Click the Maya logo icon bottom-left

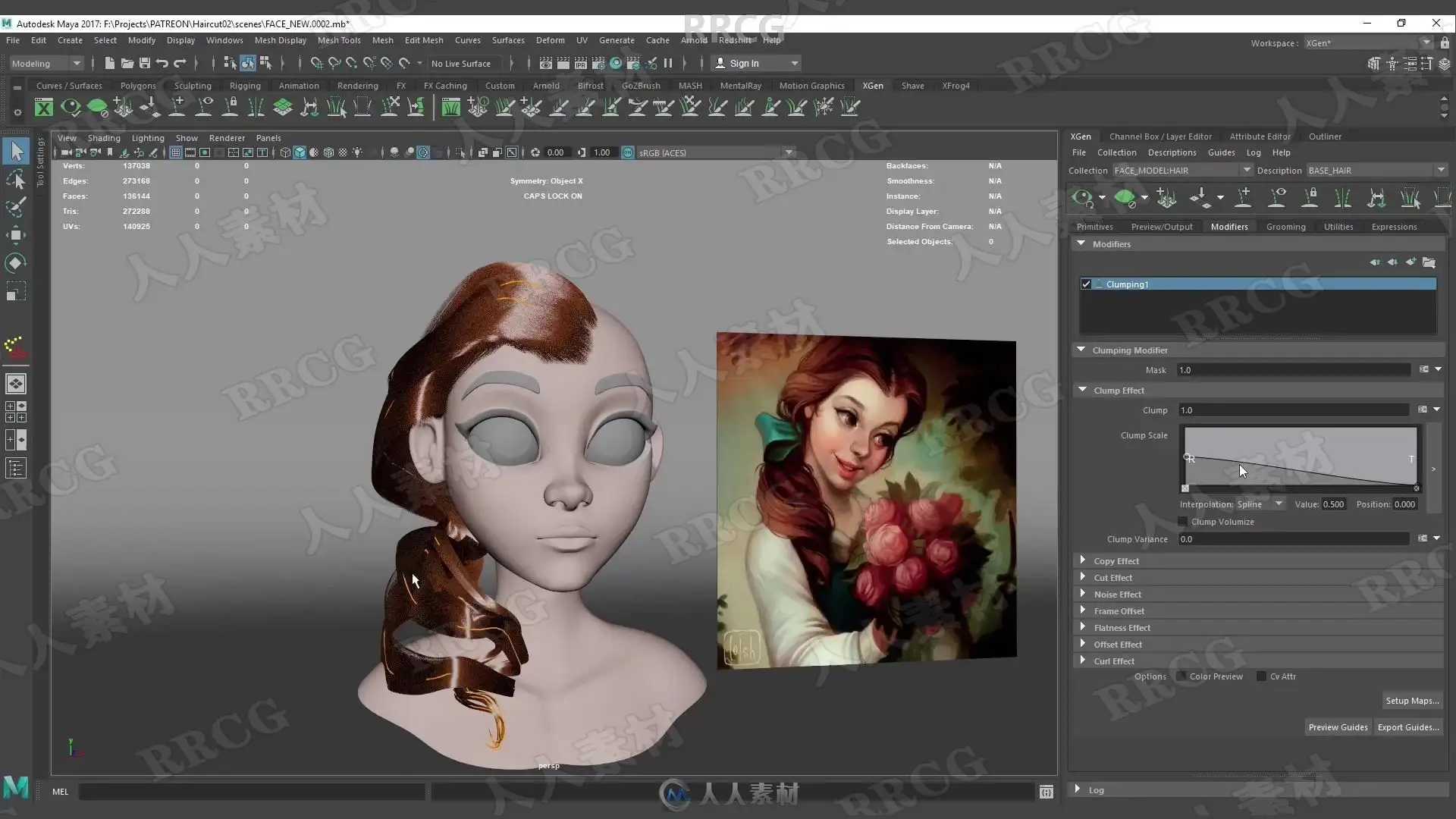click(16, 789)
